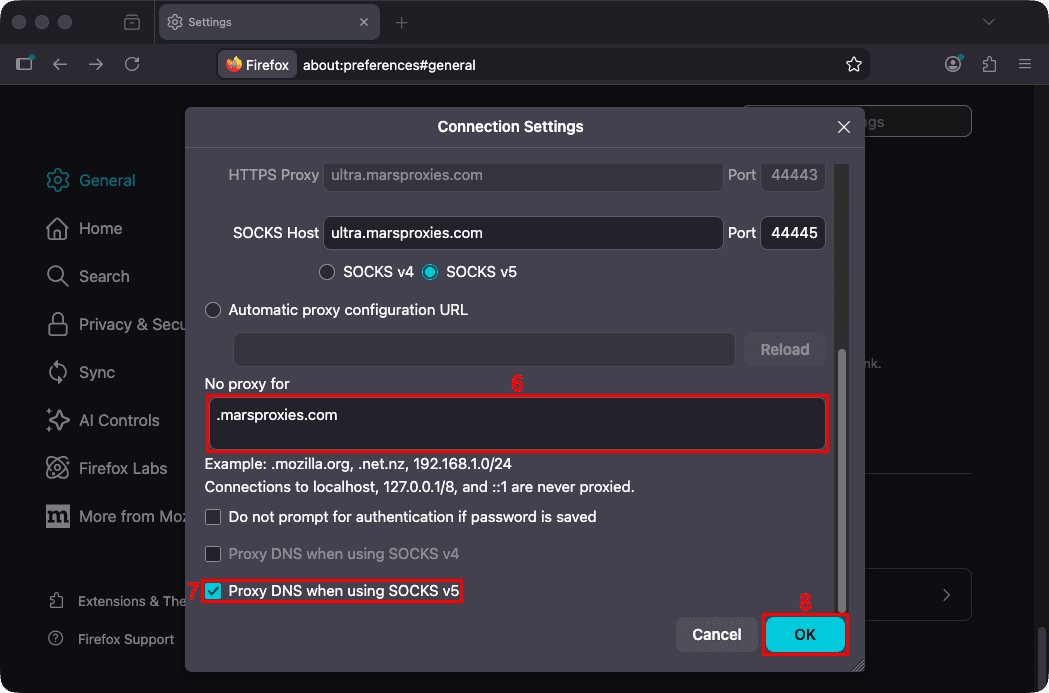Click the right chevron in the background settings page

click(x=946, y=595)
